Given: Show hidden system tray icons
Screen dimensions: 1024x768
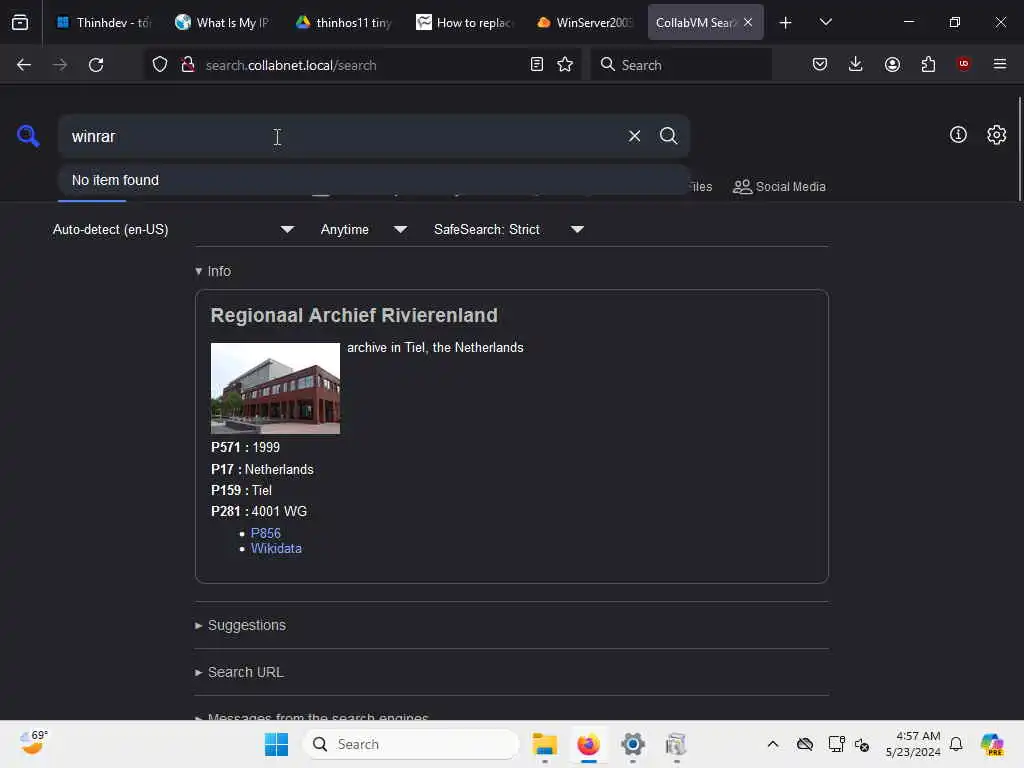Looking at the screenshot, I should (x=773, y=744).
